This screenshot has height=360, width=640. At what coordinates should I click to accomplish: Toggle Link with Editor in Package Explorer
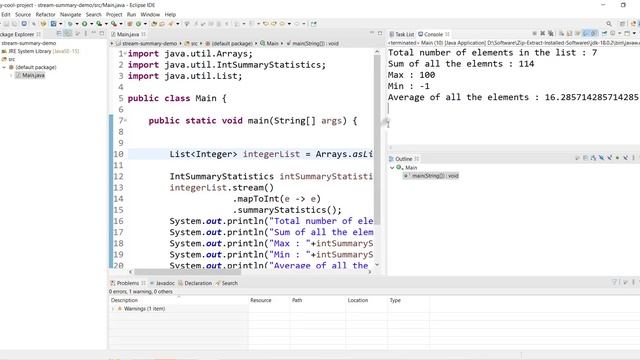pyautogui.click(x=68, y=34)
